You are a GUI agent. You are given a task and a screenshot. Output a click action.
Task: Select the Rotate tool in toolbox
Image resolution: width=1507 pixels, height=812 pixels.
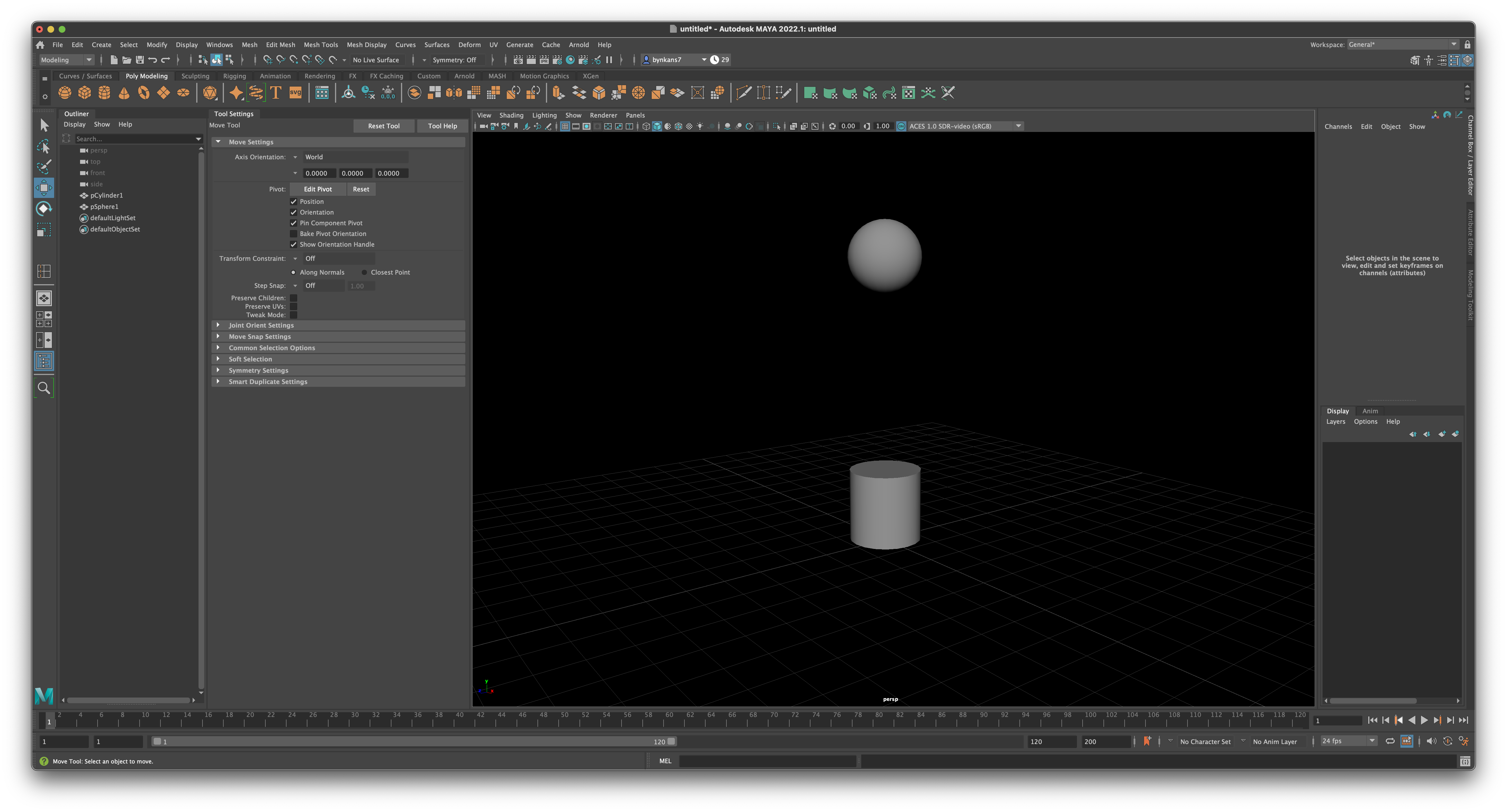coord(44,209)
